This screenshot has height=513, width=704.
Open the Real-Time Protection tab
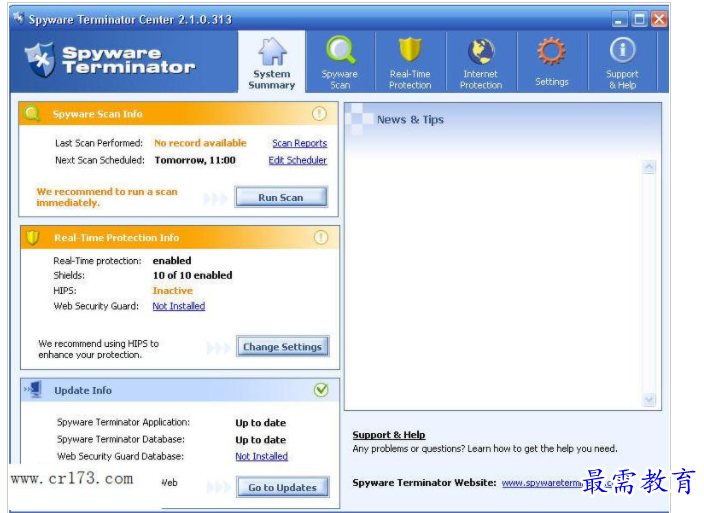click(410, 63)
